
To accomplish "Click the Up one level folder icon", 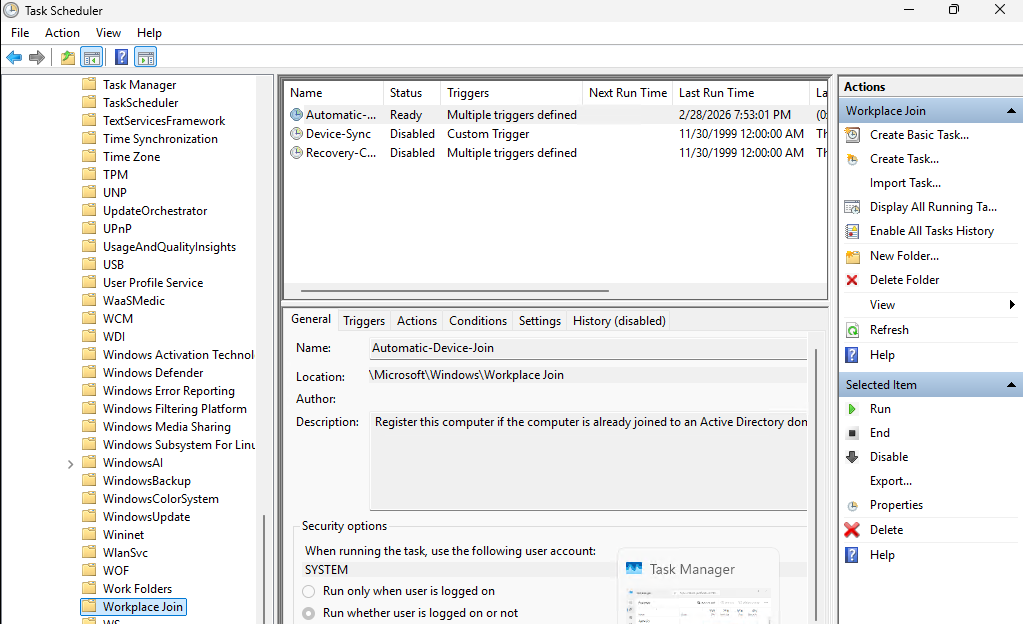I will (x=68, y=57).
